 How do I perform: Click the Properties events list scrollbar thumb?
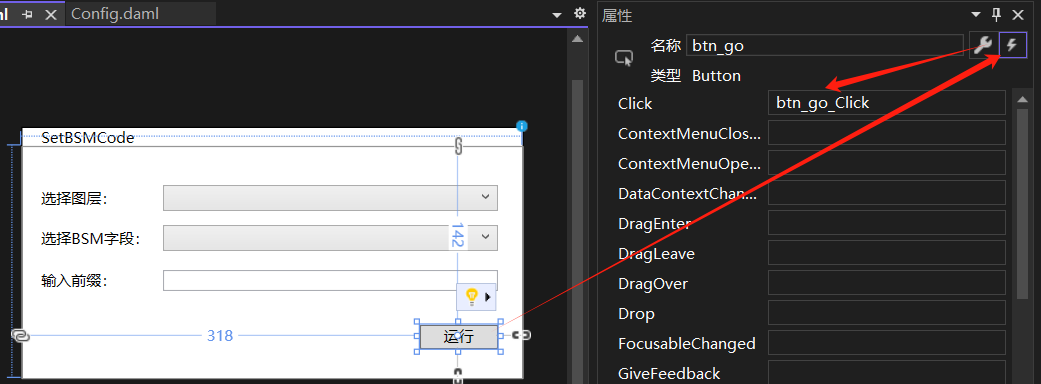(x=1023, y=203)
